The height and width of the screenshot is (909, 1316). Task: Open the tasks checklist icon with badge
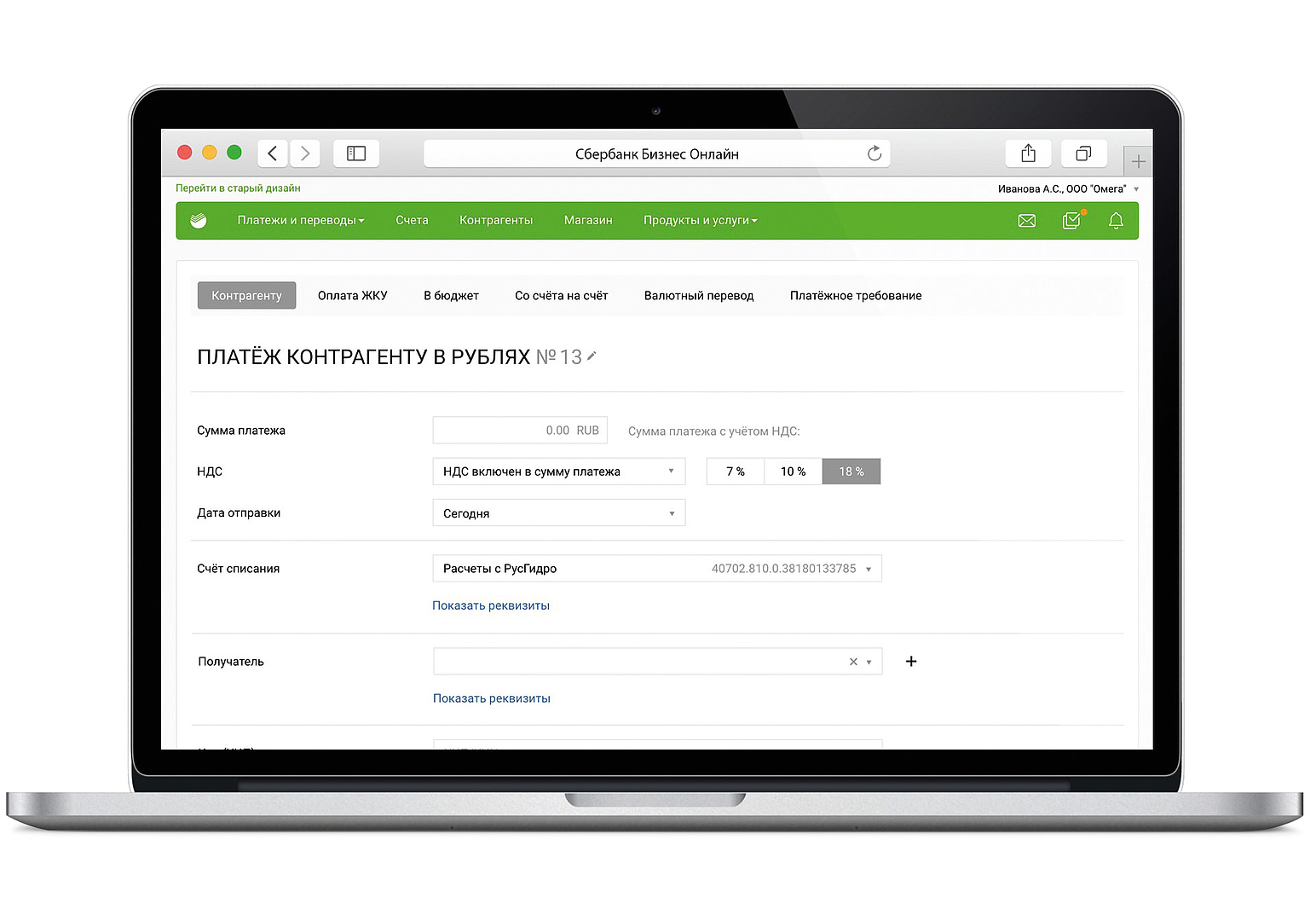1071,221
